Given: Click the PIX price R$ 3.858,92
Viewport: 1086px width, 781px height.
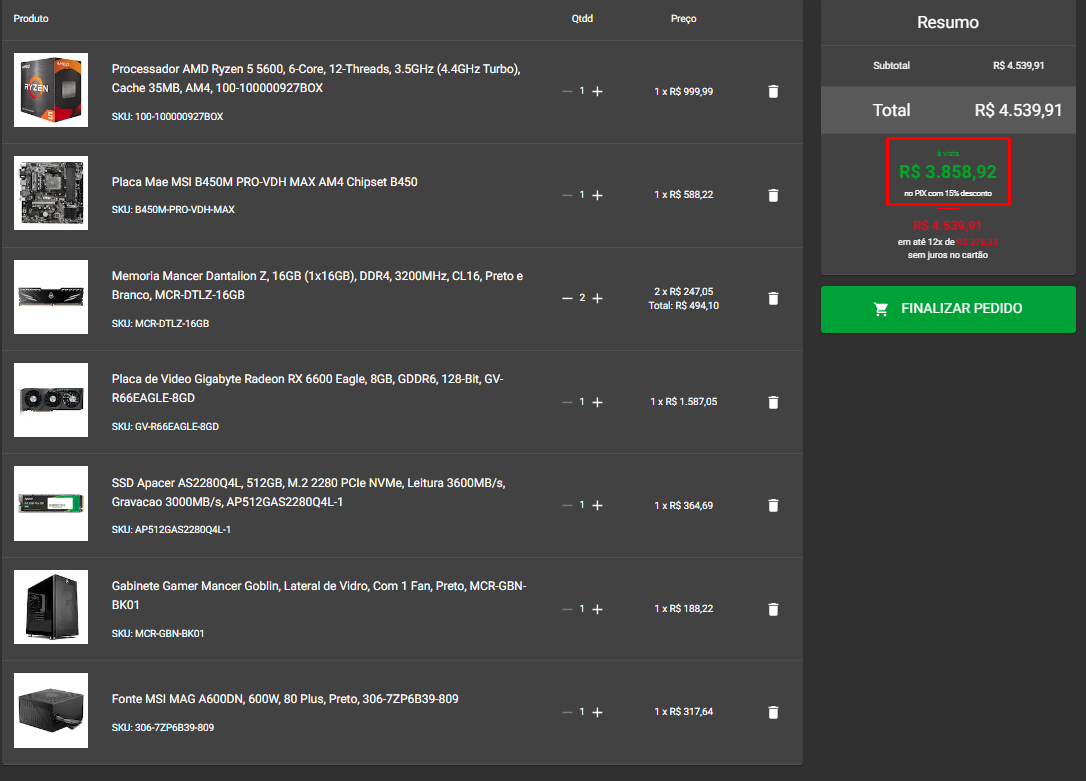Looking at the screenshot, I should coord(947,172).
